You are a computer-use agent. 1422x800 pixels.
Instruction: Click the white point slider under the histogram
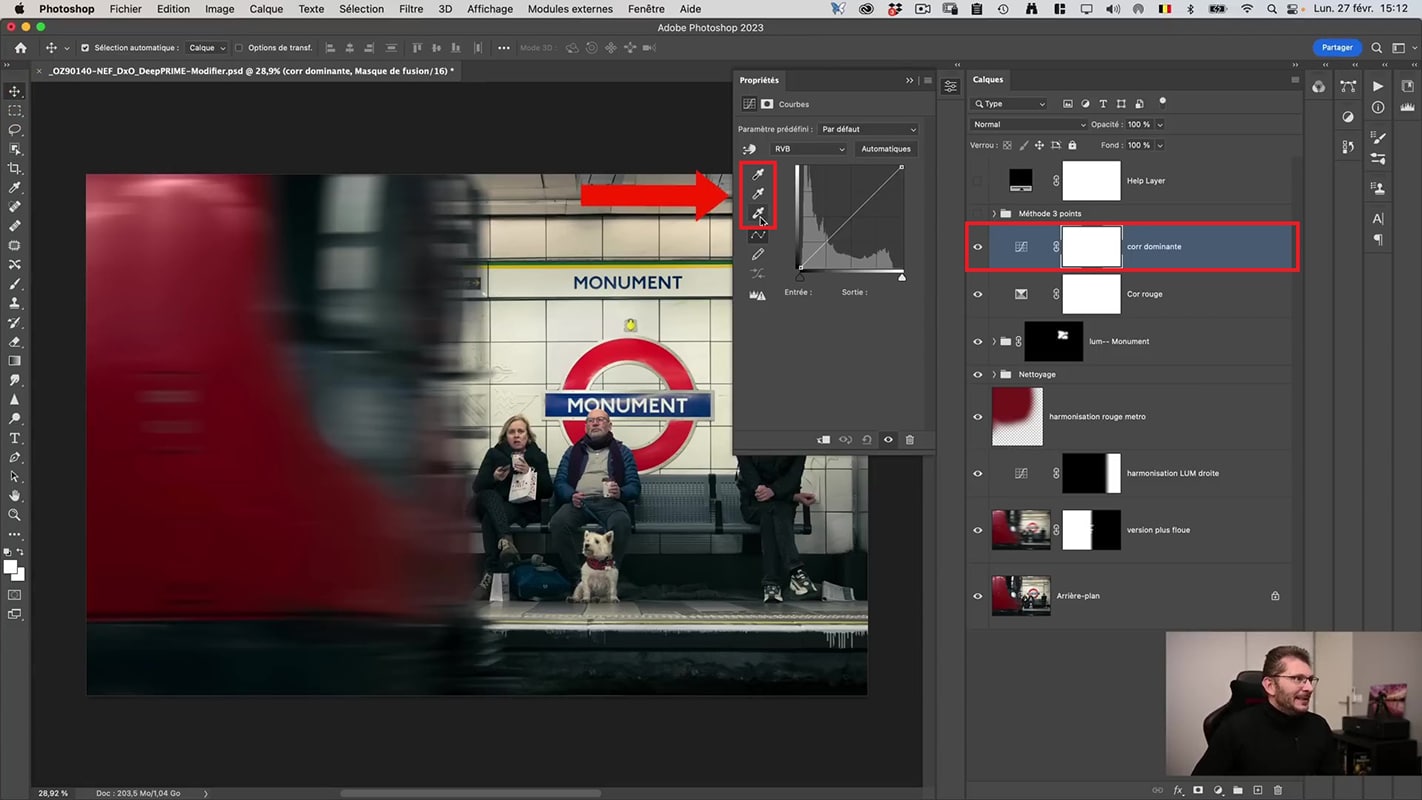[x=902, y=277]
